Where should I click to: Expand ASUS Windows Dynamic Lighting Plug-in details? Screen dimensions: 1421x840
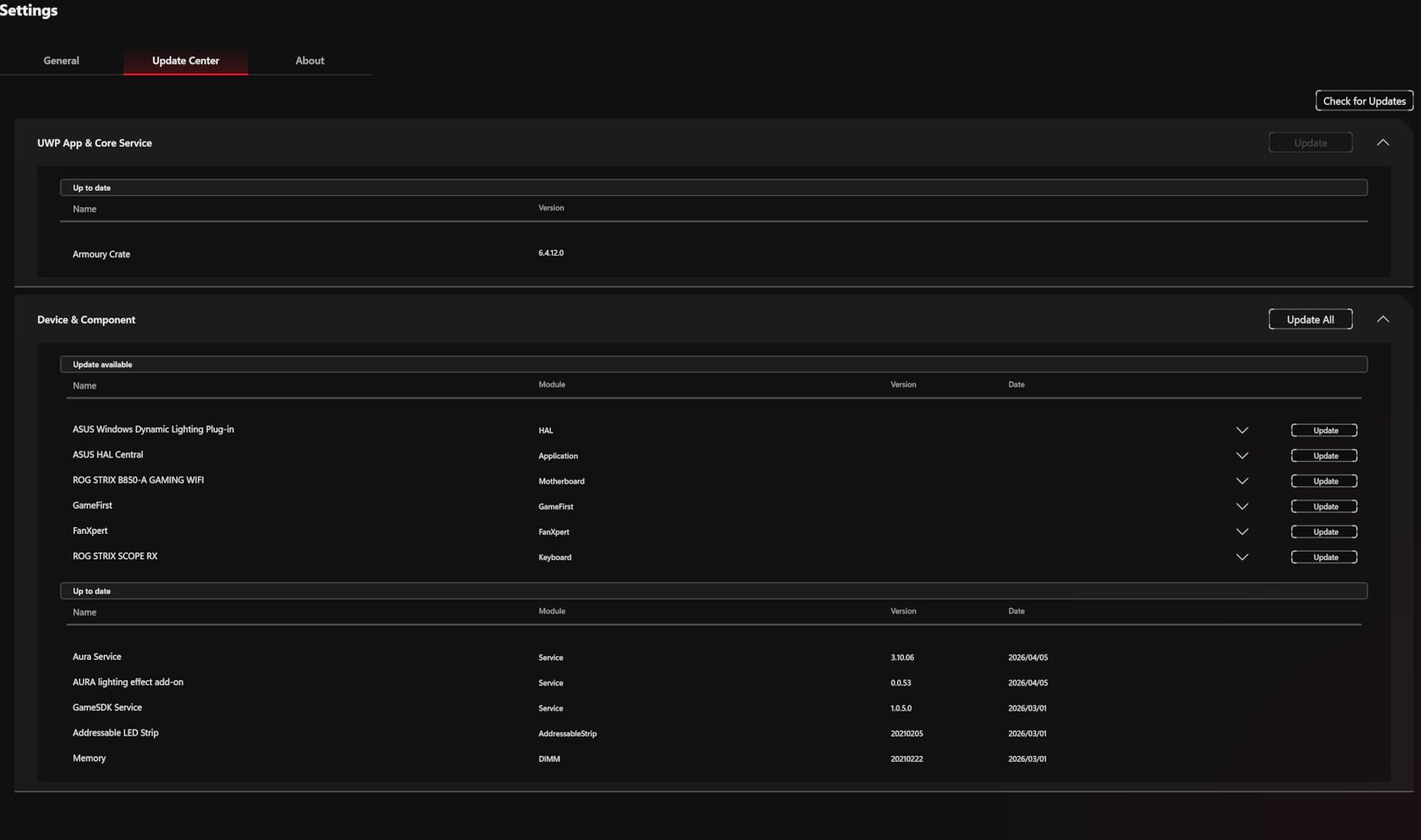[x=1242, y=430]
